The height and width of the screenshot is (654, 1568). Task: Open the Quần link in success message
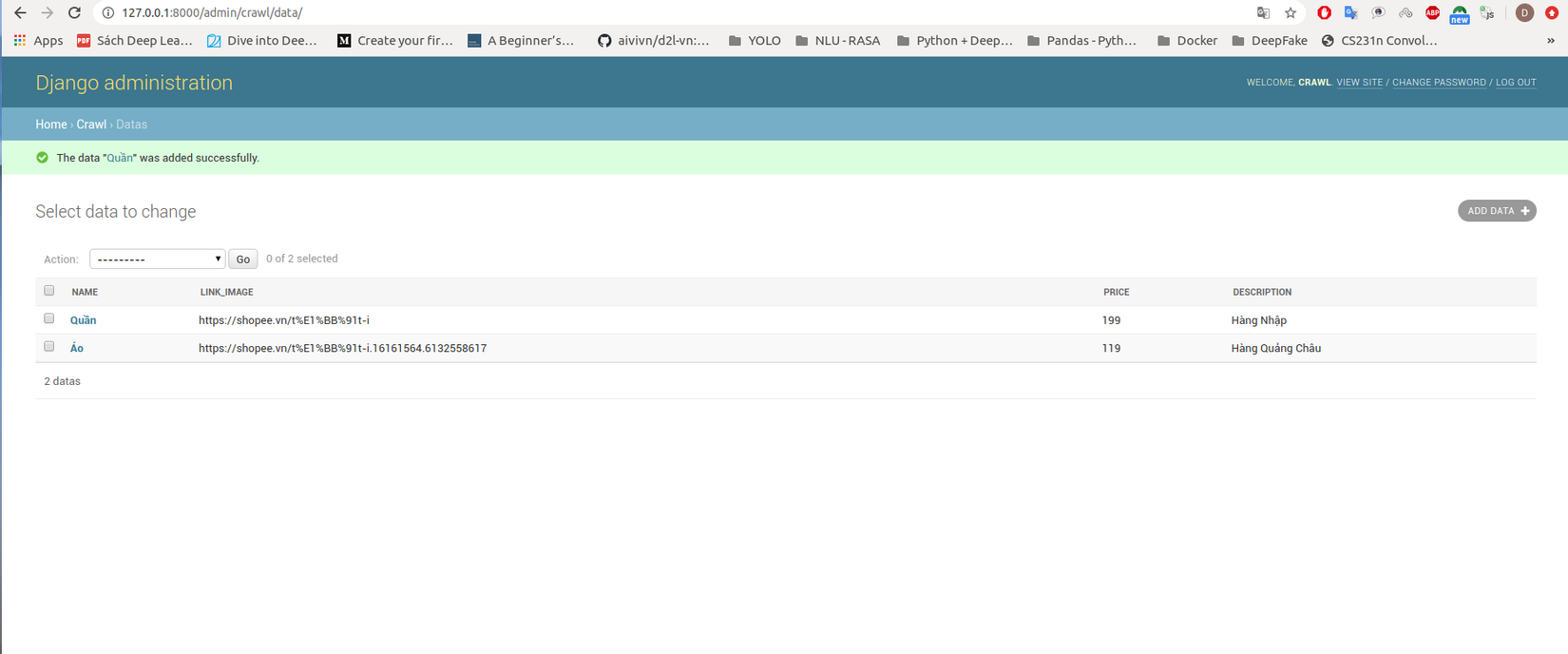click(x=120, y=158)
